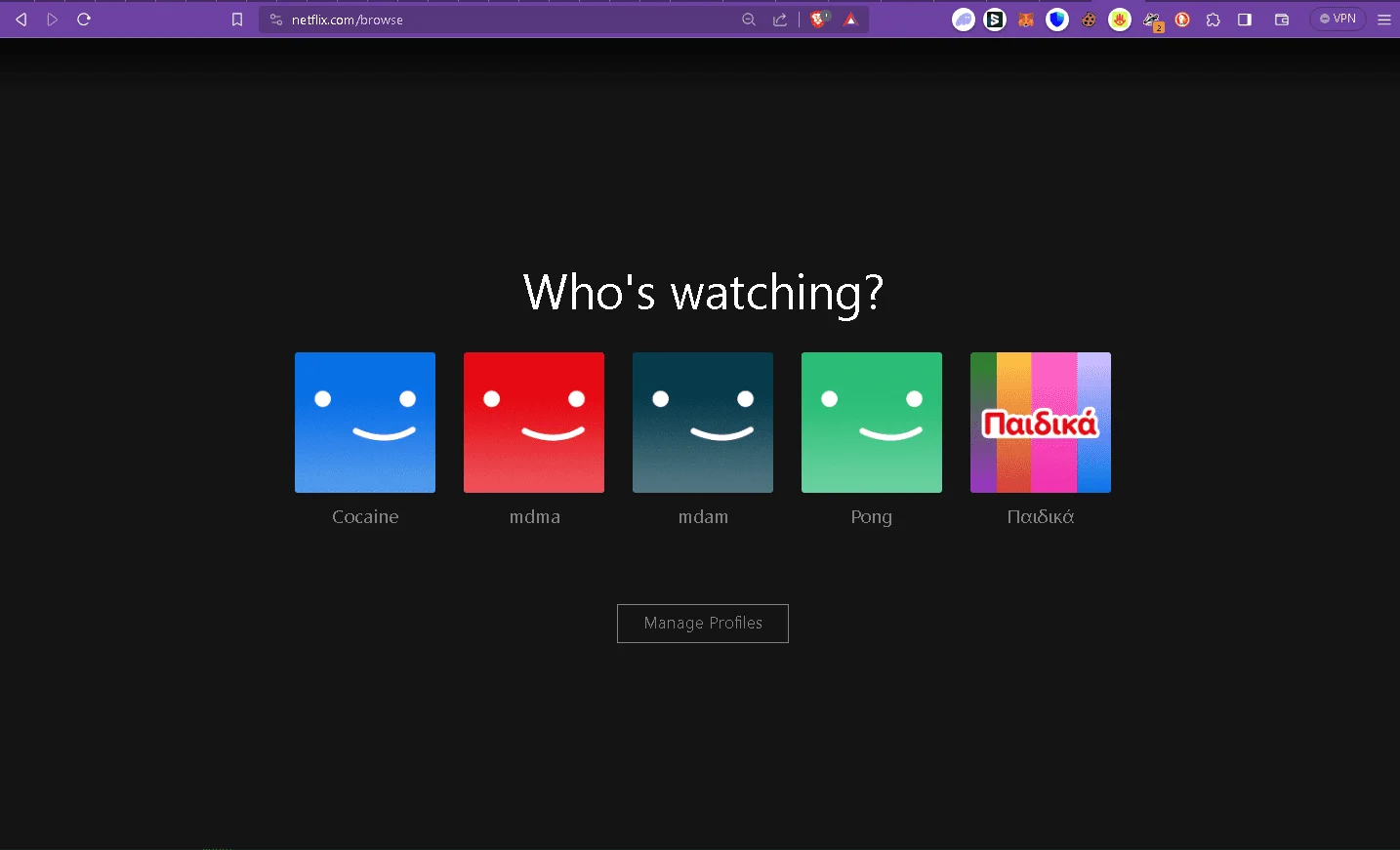Image resolution: width=1400 pixels, height=850 pixels.
Task: Bookmark this page
Action: (x=237, y=20)
